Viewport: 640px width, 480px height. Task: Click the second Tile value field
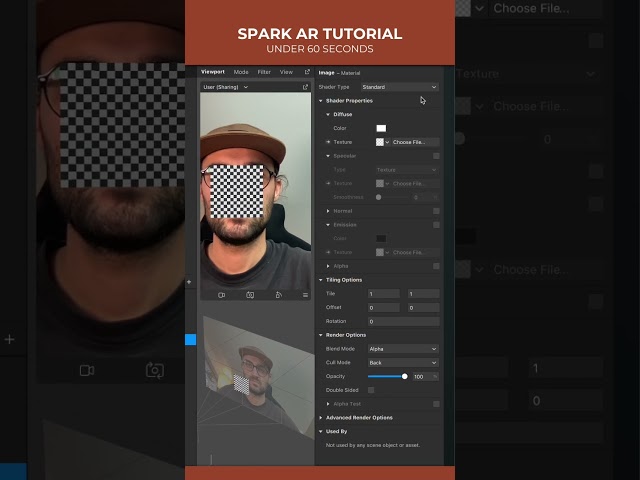(424, 294)
